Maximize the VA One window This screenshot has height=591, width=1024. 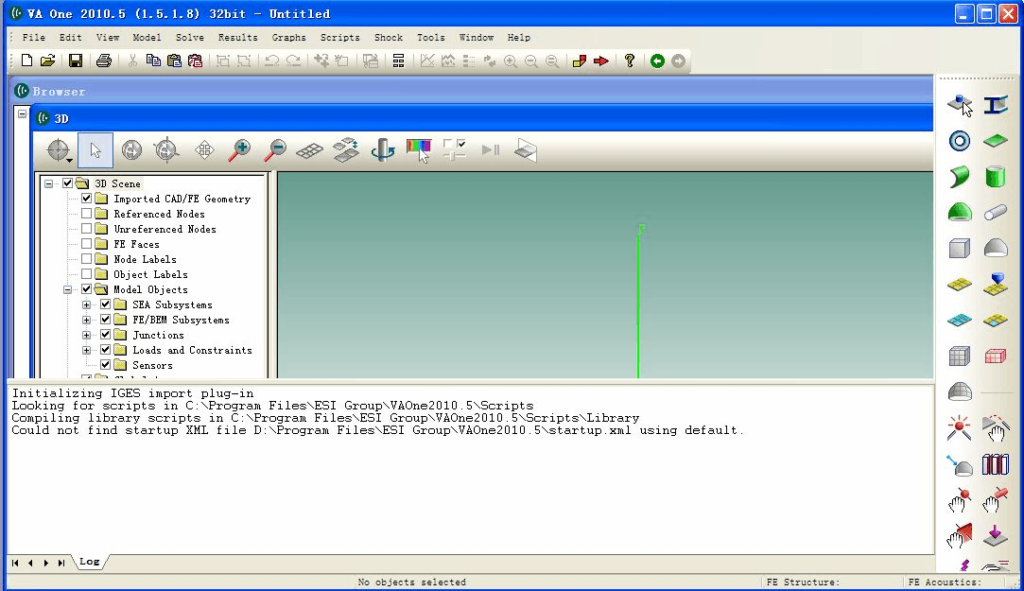[x=987, y=14]
